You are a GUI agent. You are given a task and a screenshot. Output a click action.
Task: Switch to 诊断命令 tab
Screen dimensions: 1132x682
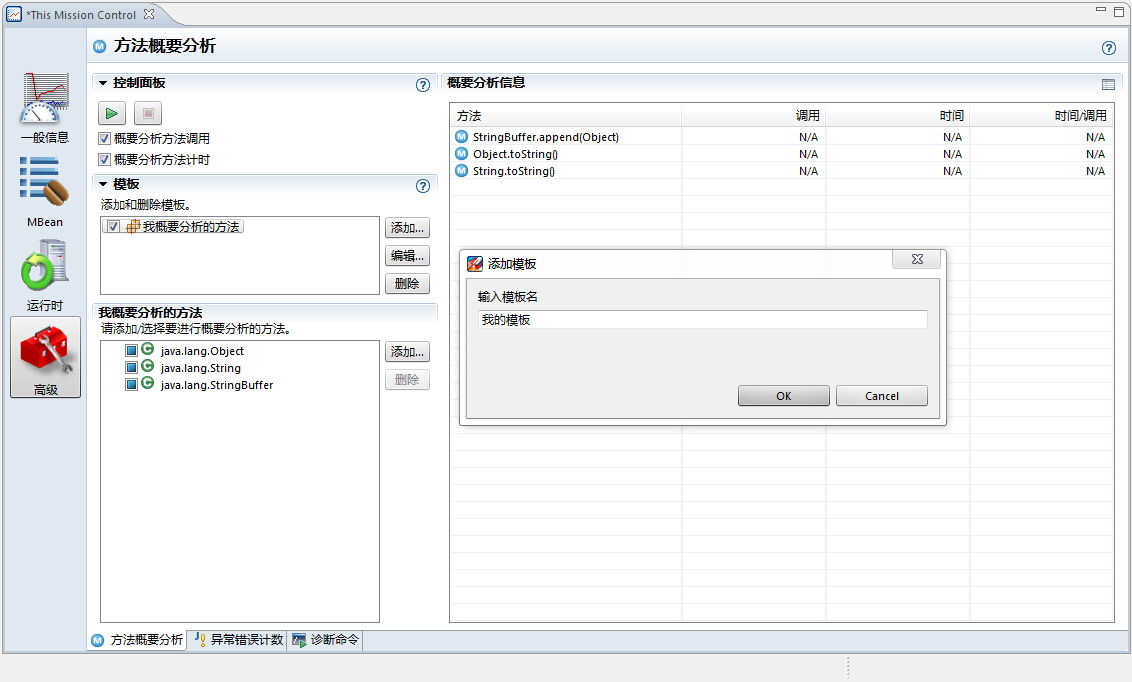click(326, 640)
